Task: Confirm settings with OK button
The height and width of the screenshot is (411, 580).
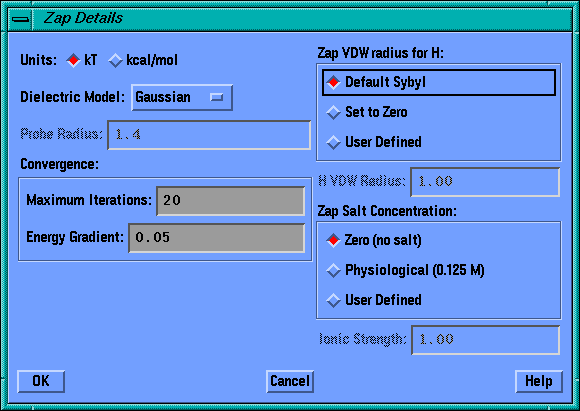Action: tap(41, 381)
